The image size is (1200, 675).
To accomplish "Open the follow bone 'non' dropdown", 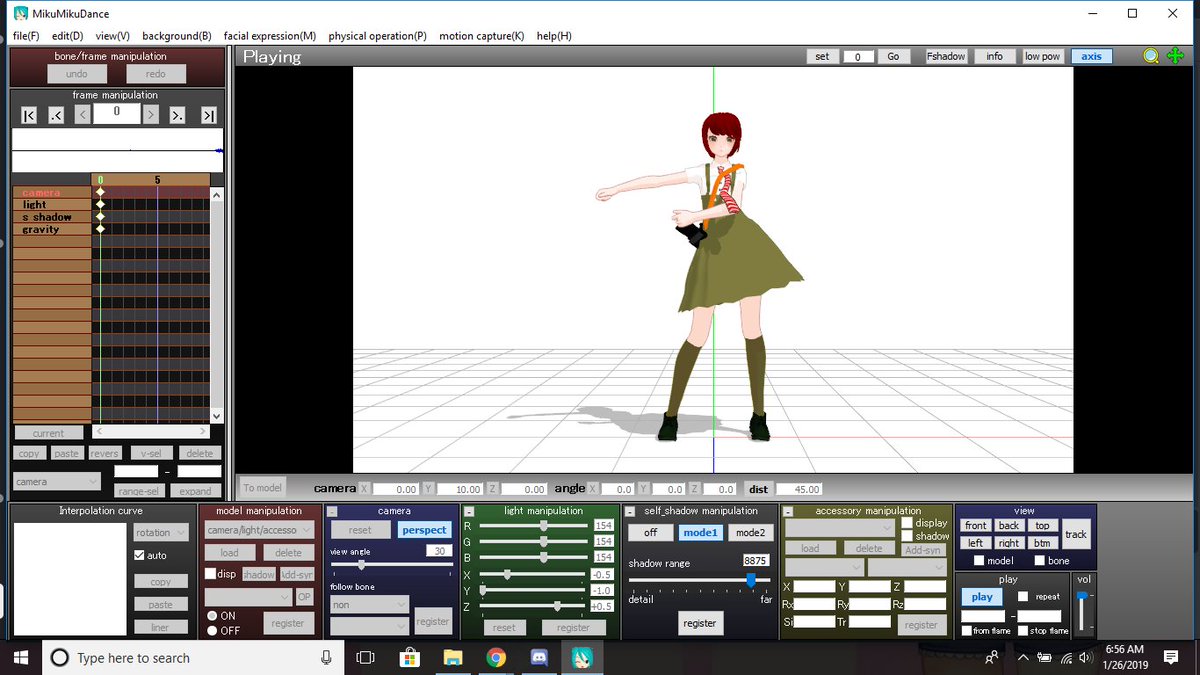I will tap(370, 605).
